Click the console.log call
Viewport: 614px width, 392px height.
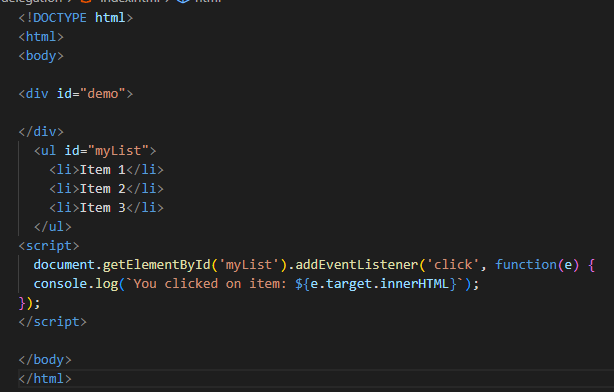[x=76, y=284]
